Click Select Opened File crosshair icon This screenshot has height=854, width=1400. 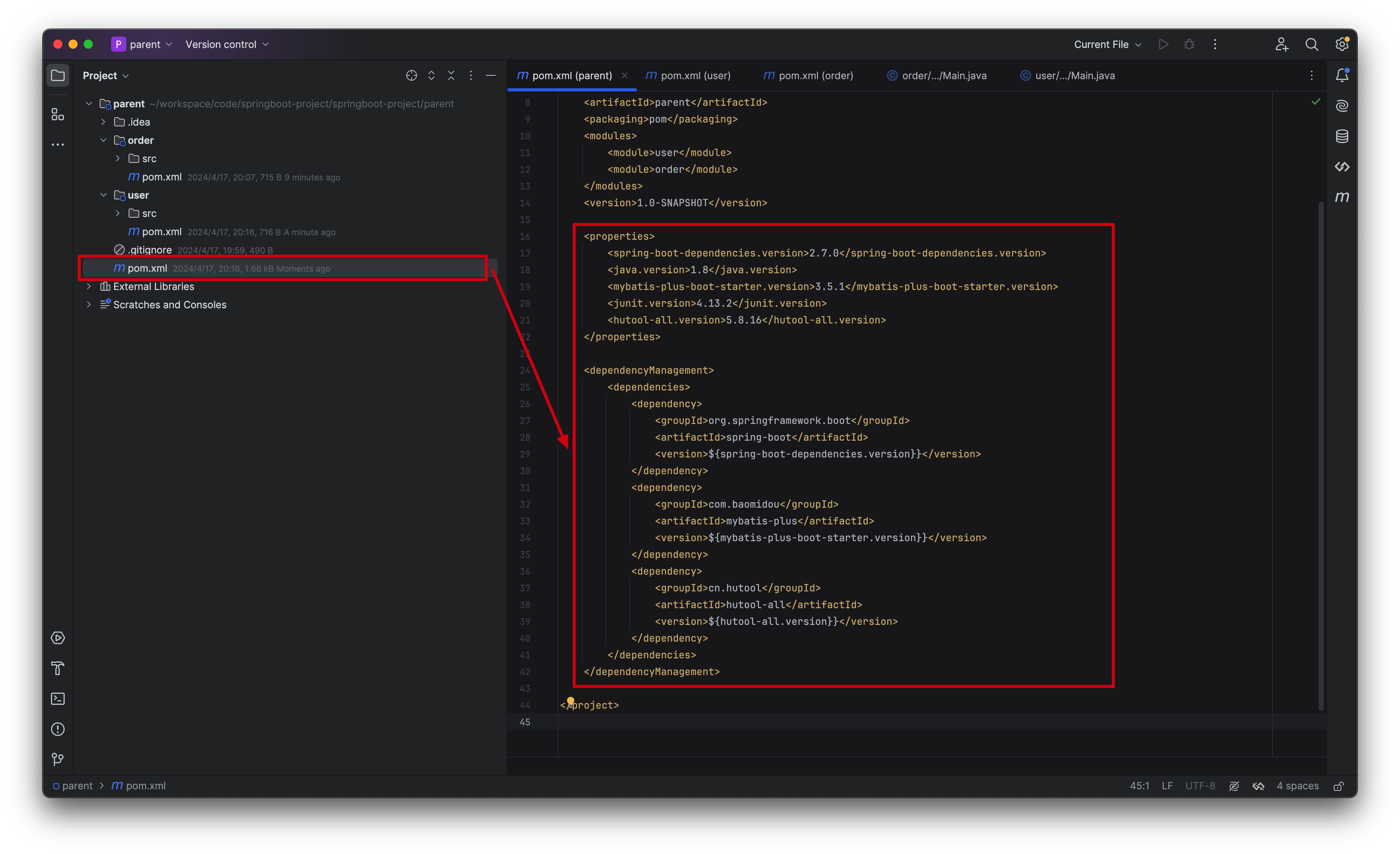(411, 76)
